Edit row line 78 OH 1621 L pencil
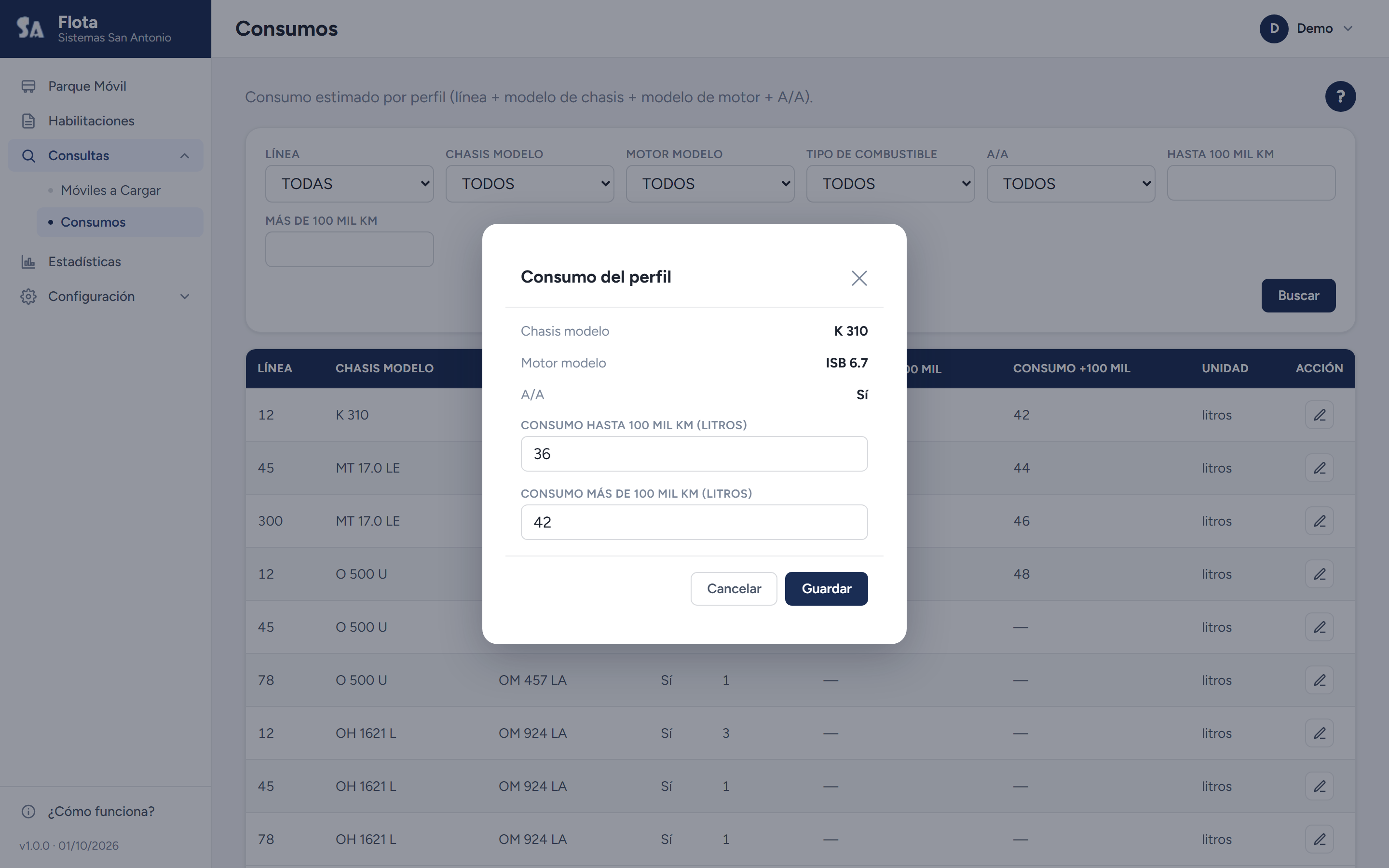 pos(1319,839)
